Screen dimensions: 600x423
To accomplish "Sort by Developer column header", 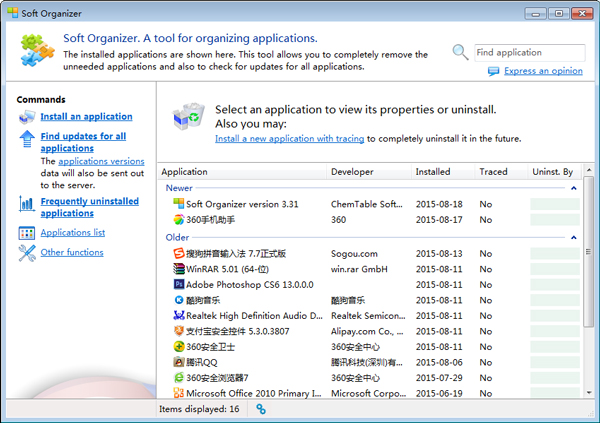I will [x=369, y=172].
